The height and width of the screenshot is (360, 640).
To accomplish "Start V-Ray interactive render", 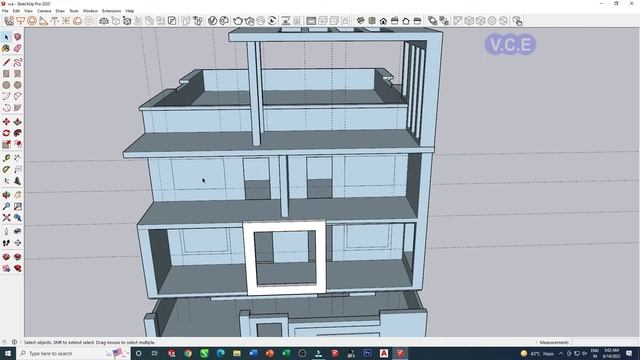I will [249, 21].
